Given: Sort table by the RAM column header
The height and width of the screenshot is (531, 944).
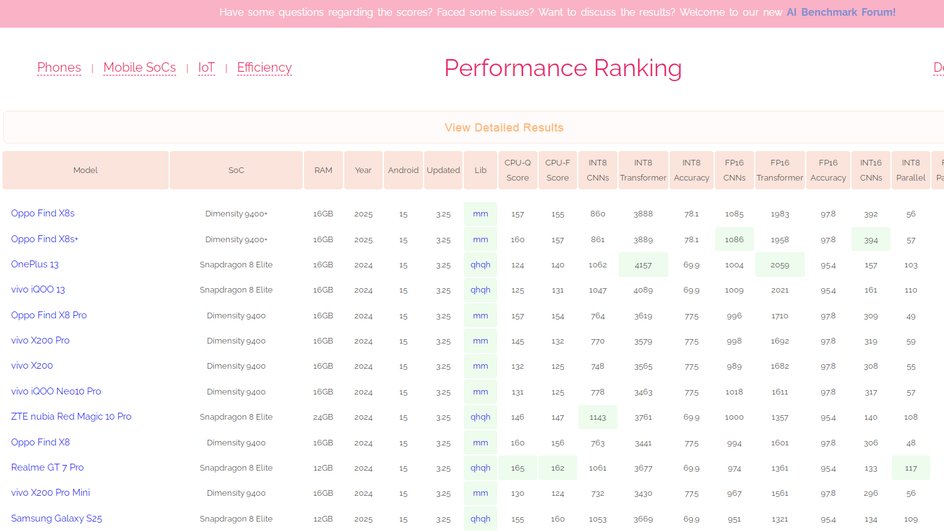Looking at the screenshot, I should [x=323, y=170].
